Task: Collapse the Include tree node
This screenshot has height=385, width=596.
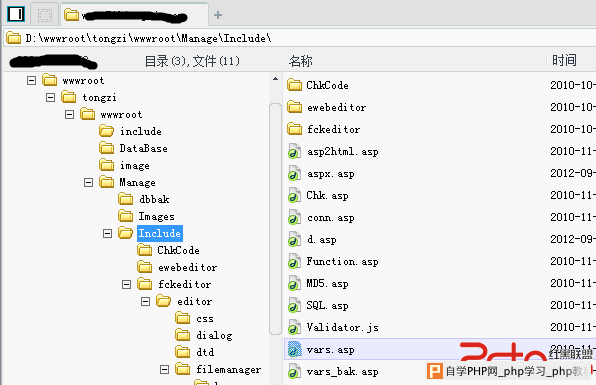Action: [108, 233]
